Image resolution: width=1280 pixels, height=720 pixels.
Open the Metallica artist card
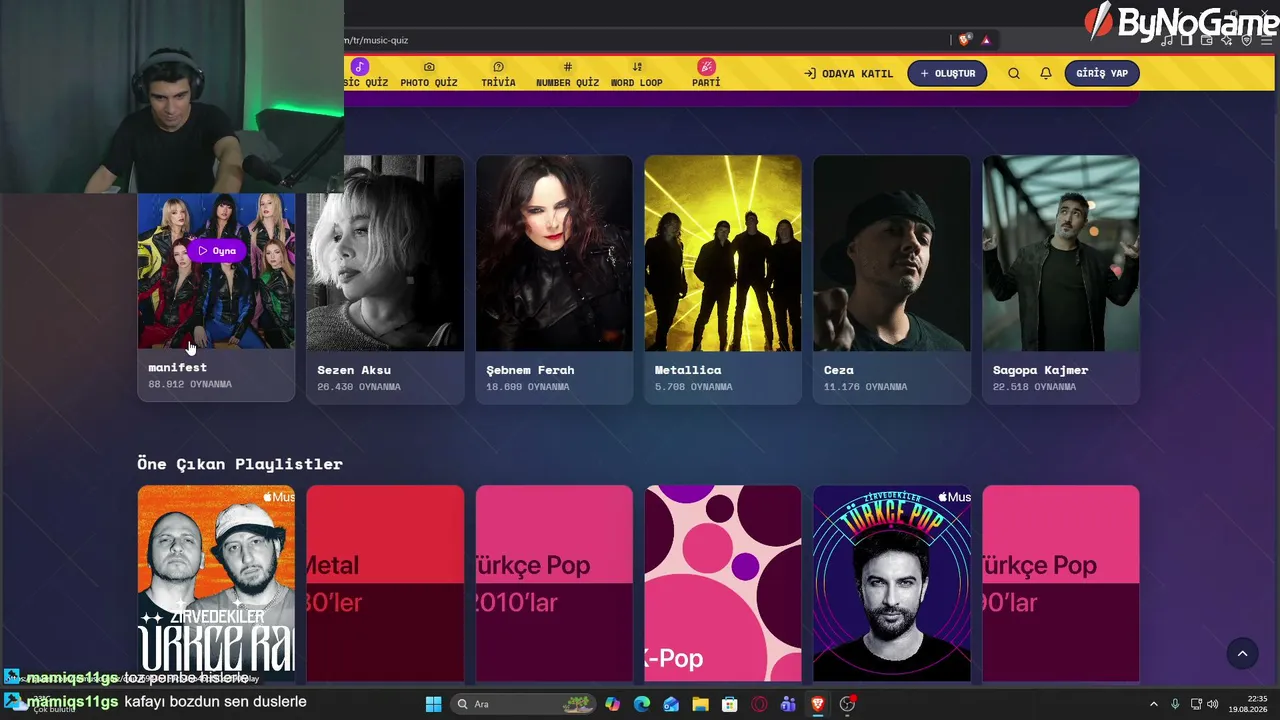(x=723, y=280)
